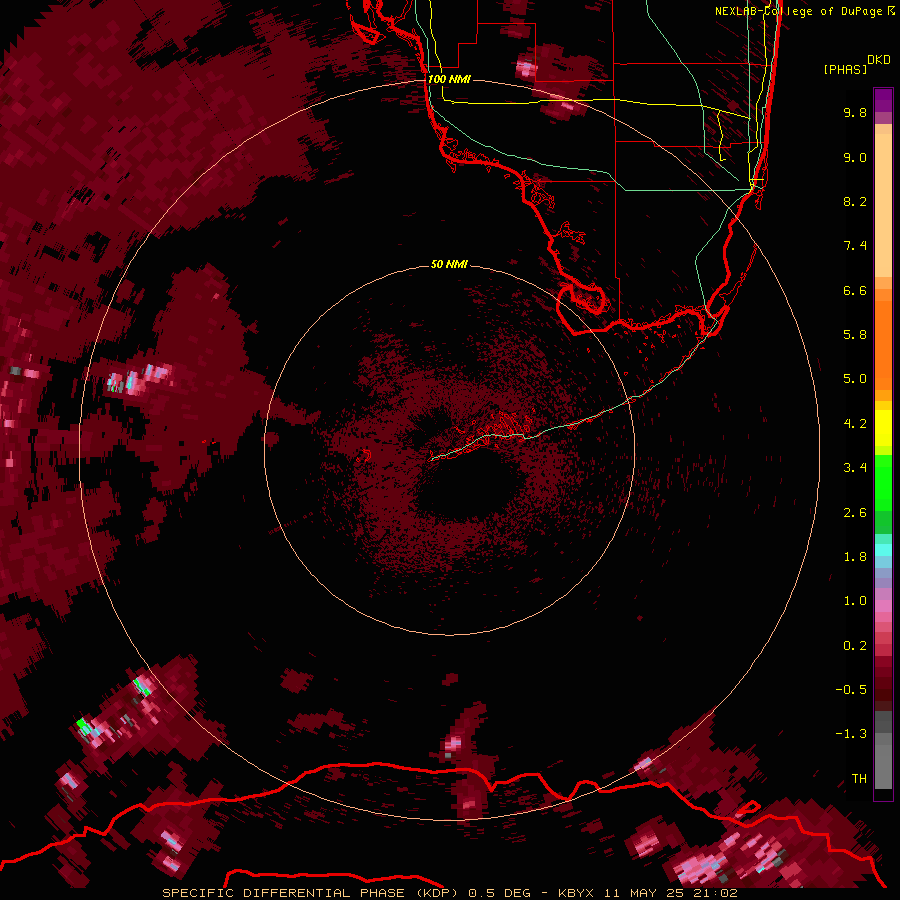Pick the purple band at legend top

(x=883, y=100)
